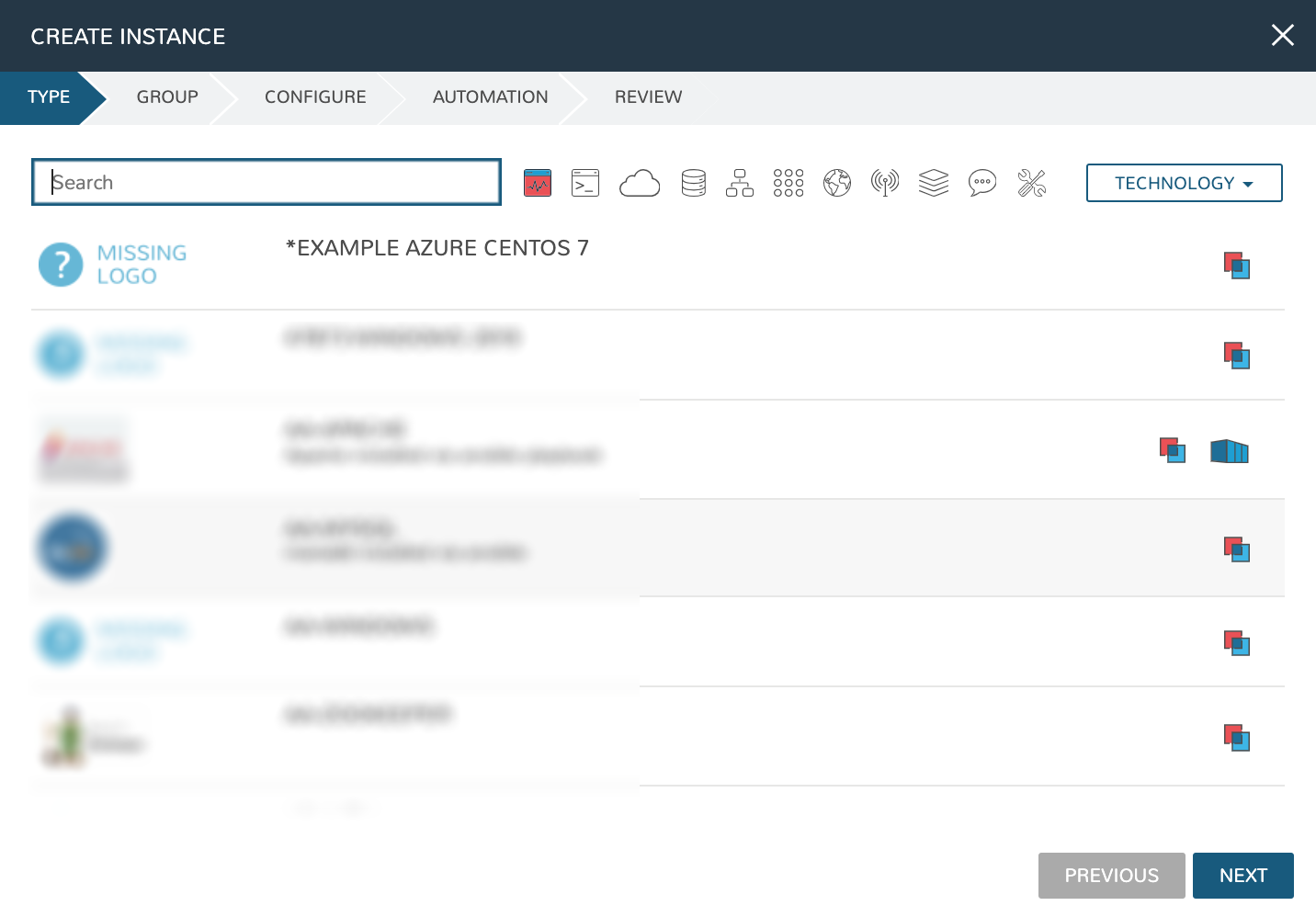Filter instance types by cloud category
1316x917 pixels.
640,183
